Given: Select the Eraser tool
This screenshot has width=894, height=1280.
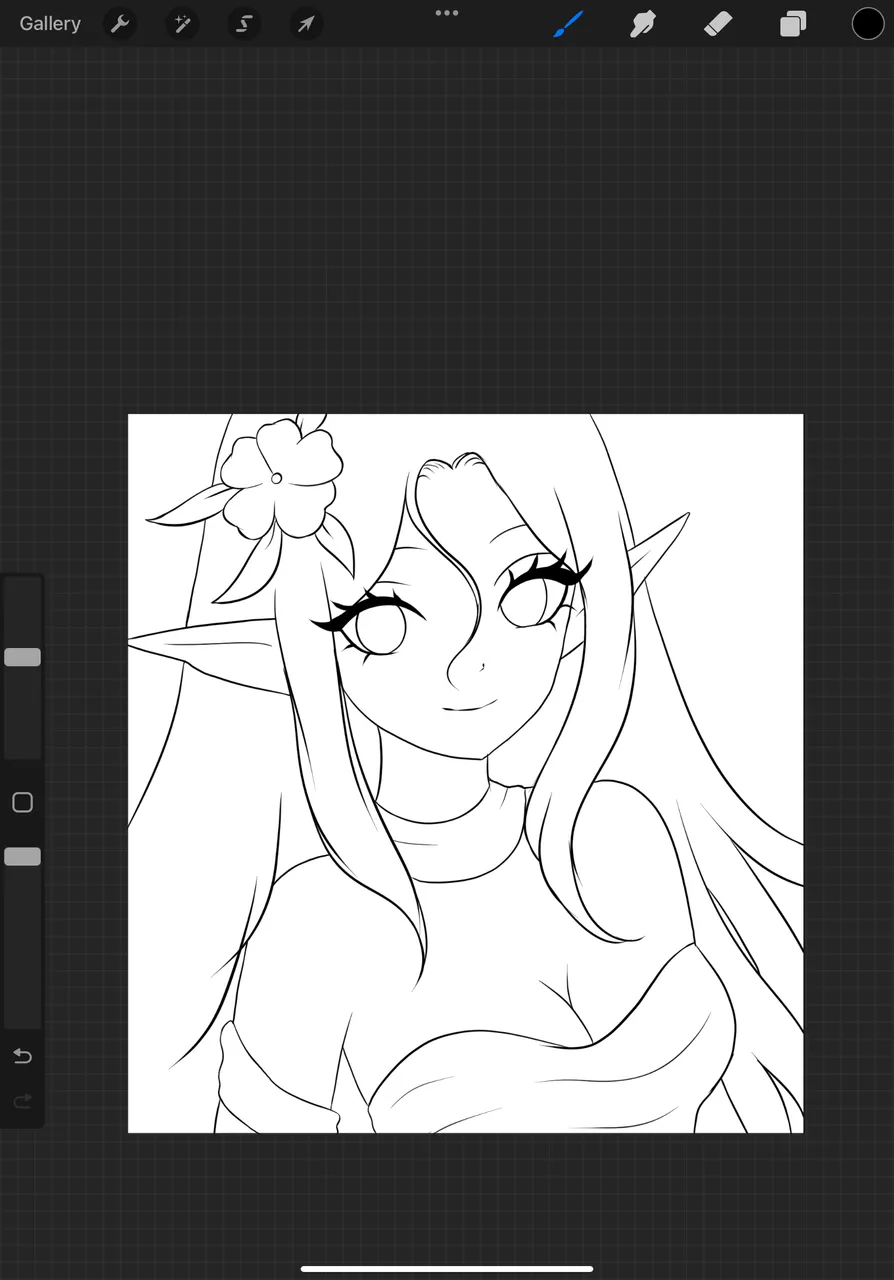Looking at the screenshot, I should [718, 23].
